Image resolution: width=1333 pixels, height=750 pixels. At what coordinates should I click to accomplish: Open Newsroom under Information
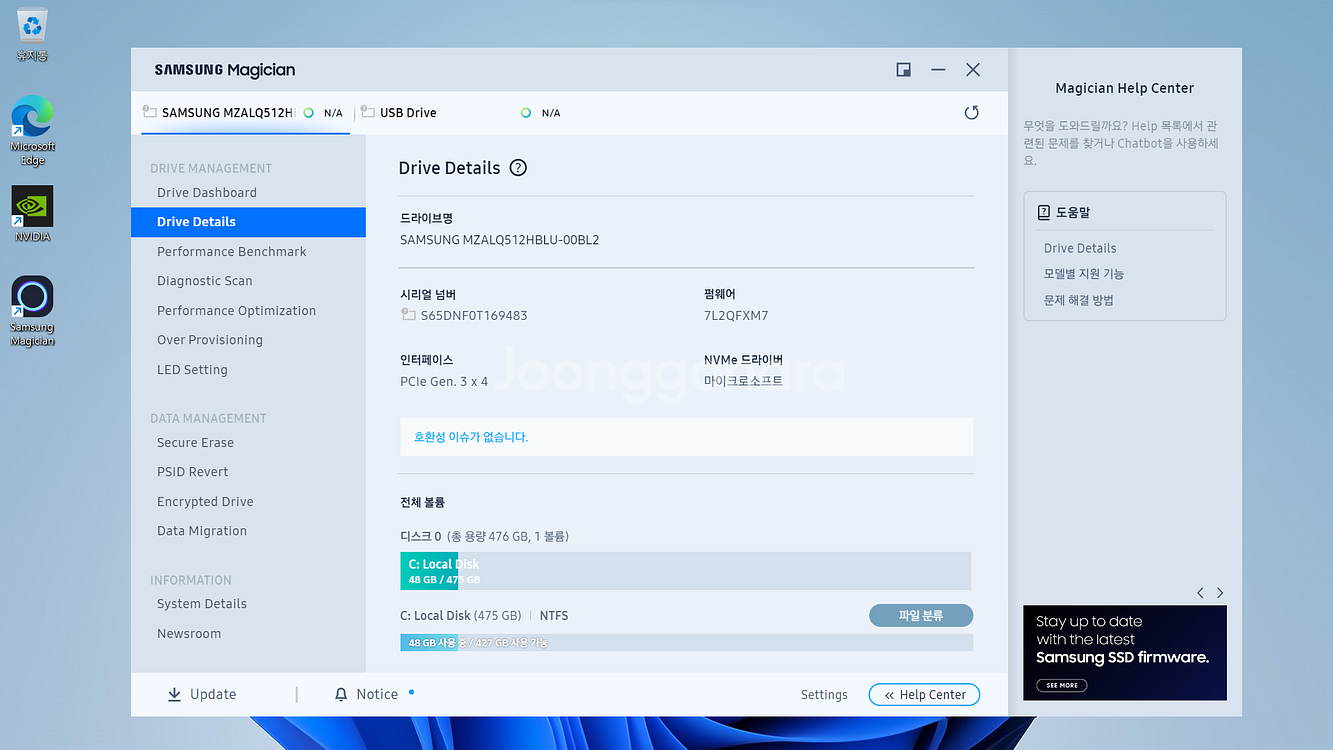[x=189, y=634]
